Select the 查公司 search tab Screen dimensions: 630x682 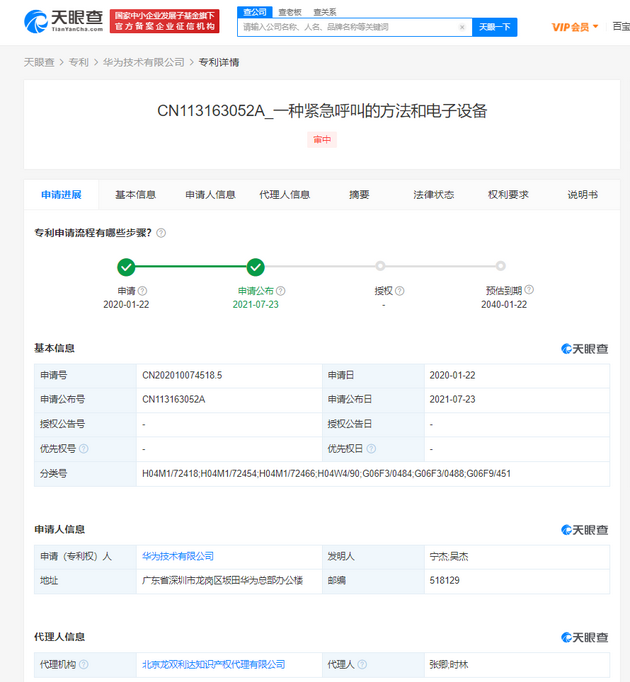pos(255,12)
